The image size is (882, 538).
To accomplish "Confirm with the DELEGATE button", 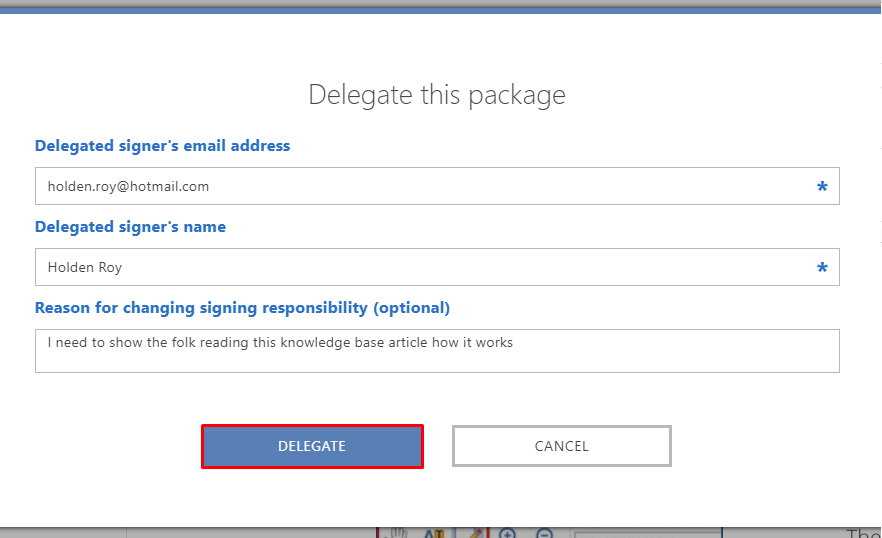I will point(312,446).
